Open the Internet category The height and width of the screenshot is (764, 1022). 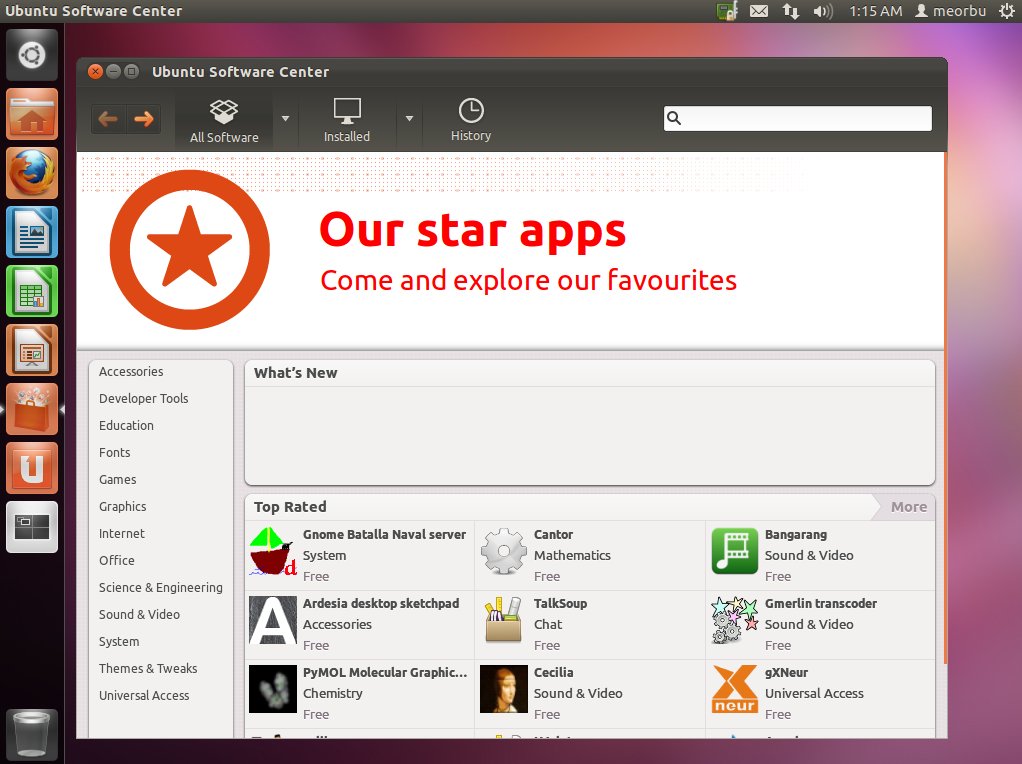(122, 534)
